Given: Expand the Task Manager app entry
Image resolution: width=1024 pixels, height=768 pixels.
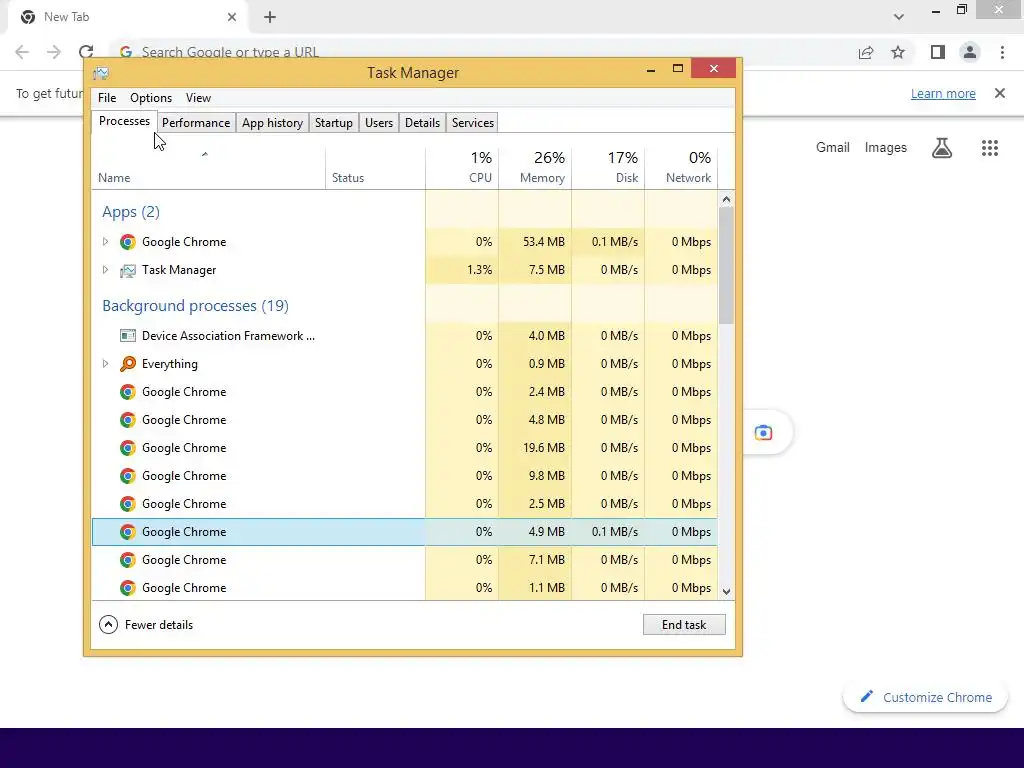Looking at the screenshot, I should (105, 270).
